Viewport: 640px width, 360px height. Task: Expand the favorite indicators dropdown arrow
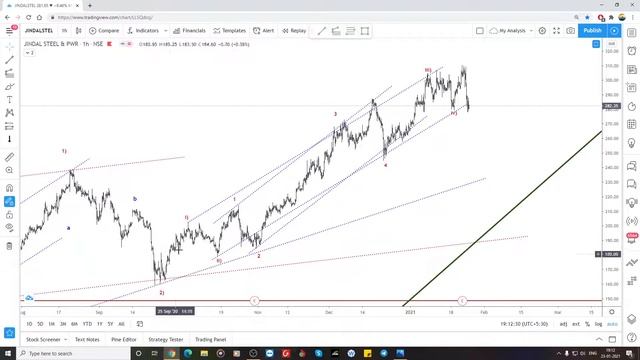(x=166, y=31)
